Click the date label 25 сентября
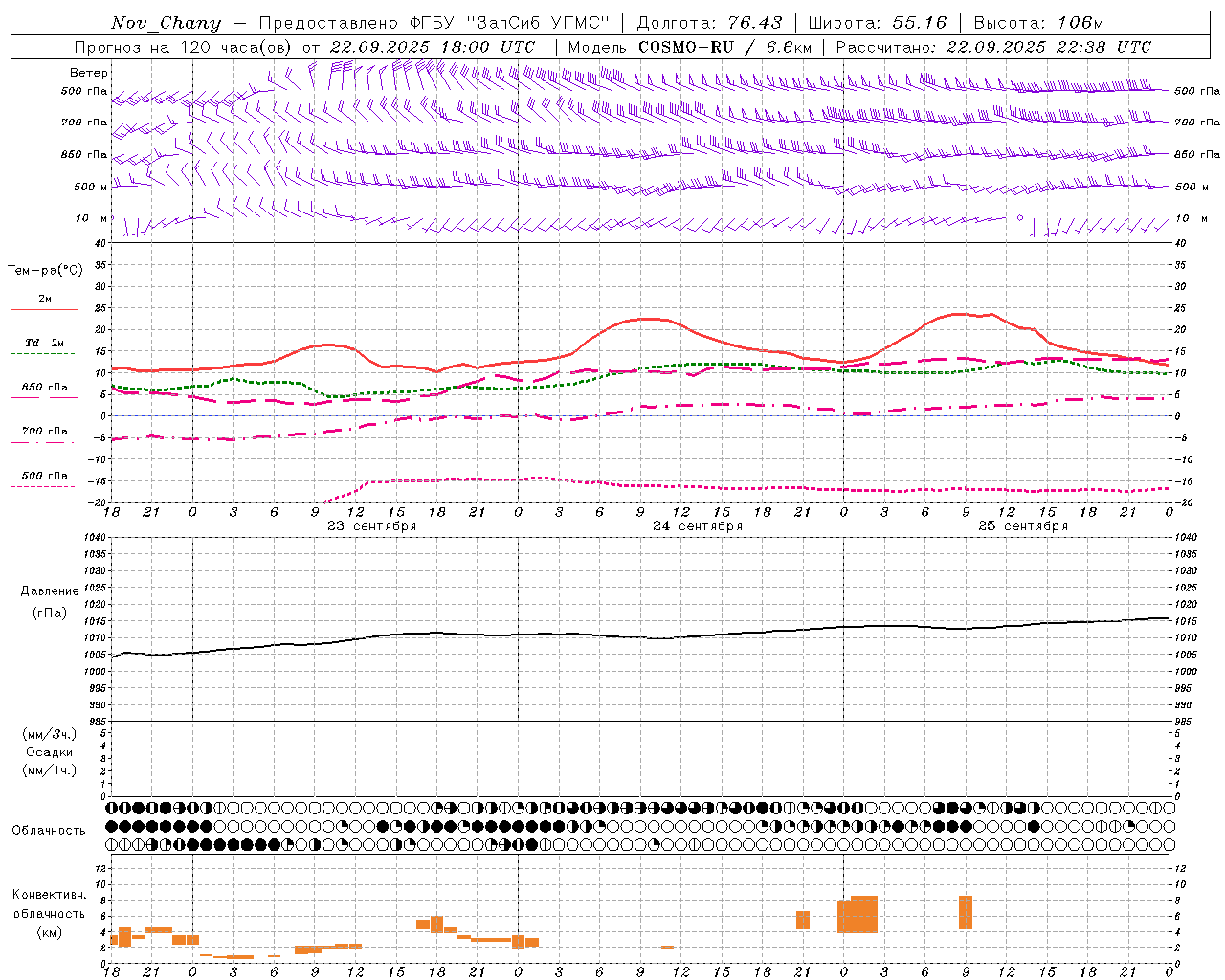The width and height of the screenshot is (1225, 980). pos(1023,526)
